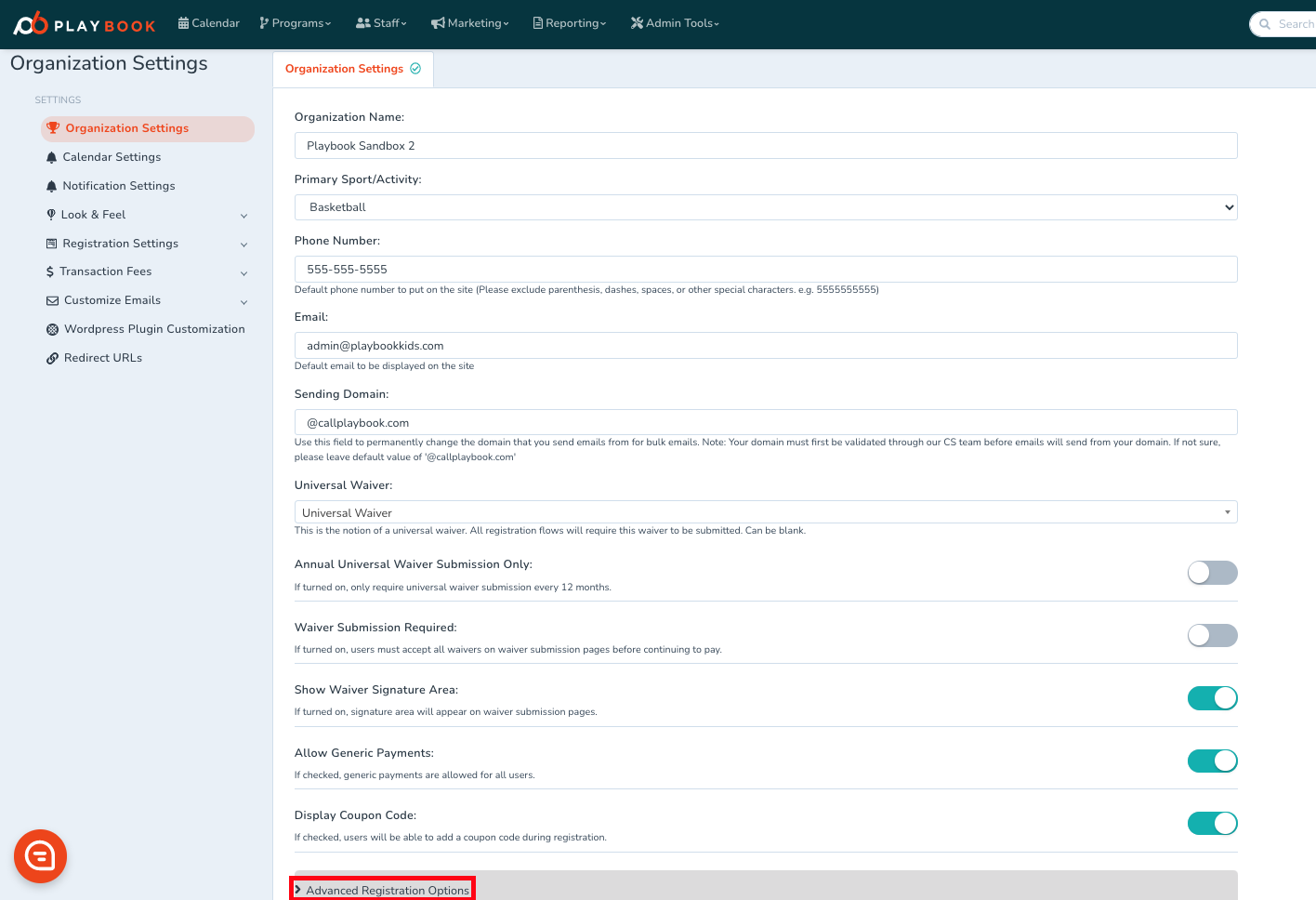The image size is (1316, 900).
Task: Disable Allow Generic Payments toggle
Action: pos(1213,761)
